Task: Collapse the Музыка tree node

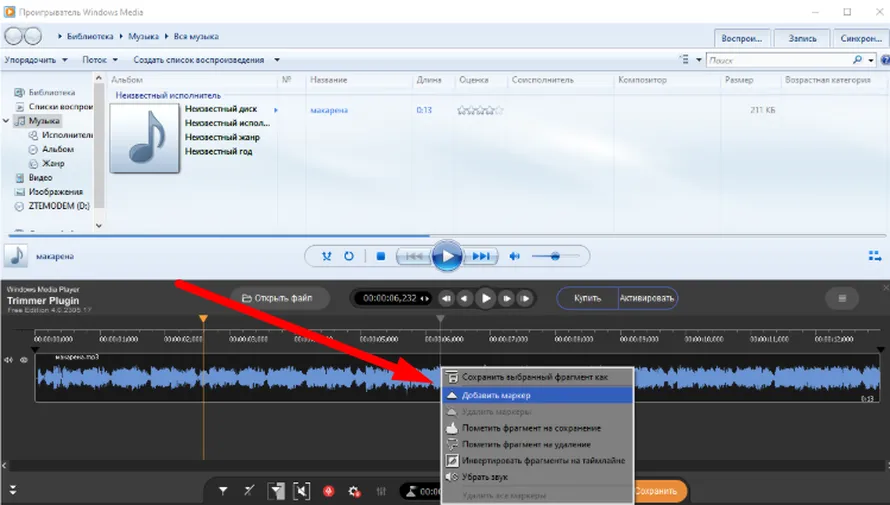Action: 6,121
